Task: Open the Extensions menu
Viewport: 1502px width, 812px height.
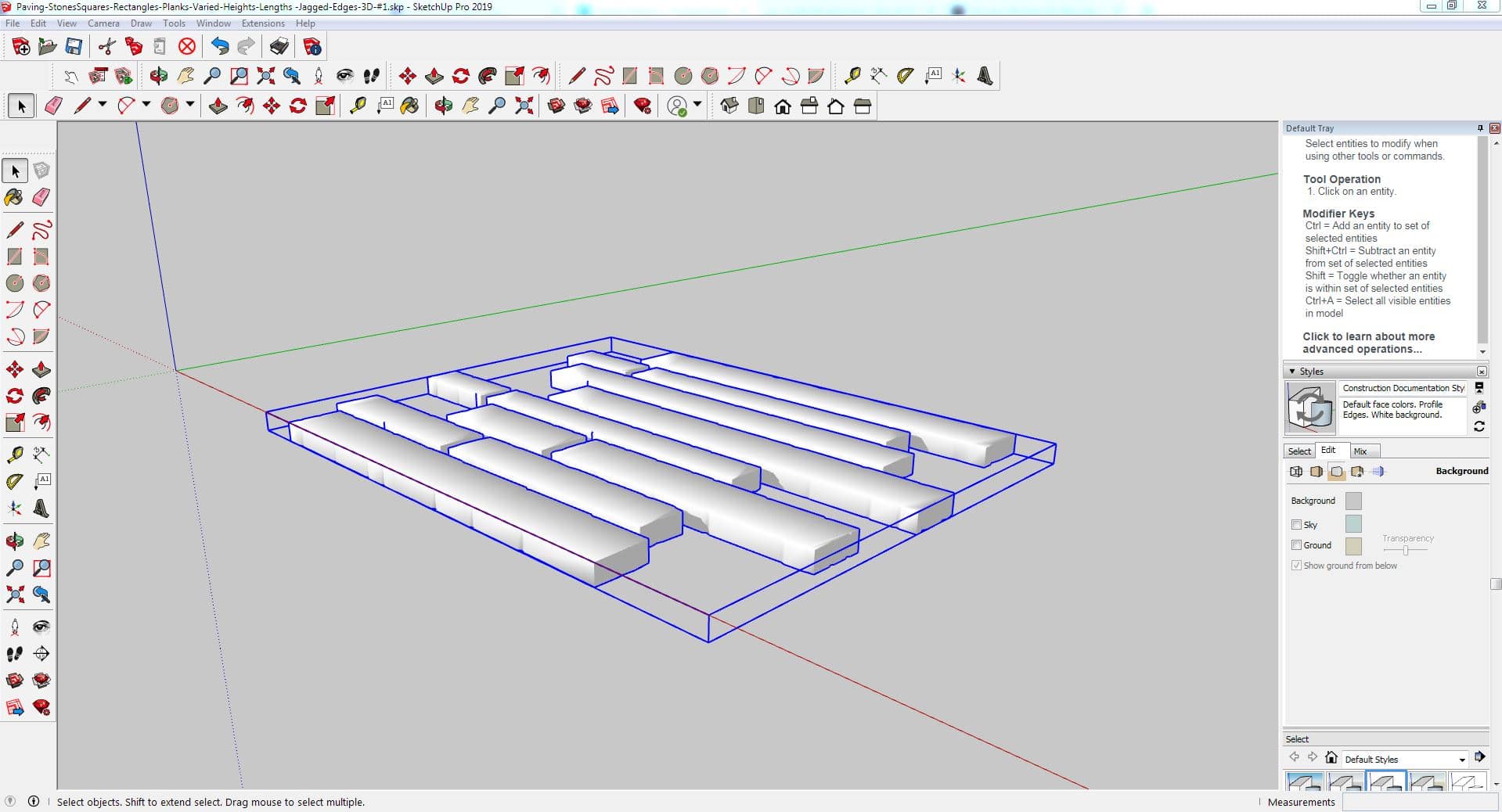Action: pyautogui.click(x=263, y=23)
